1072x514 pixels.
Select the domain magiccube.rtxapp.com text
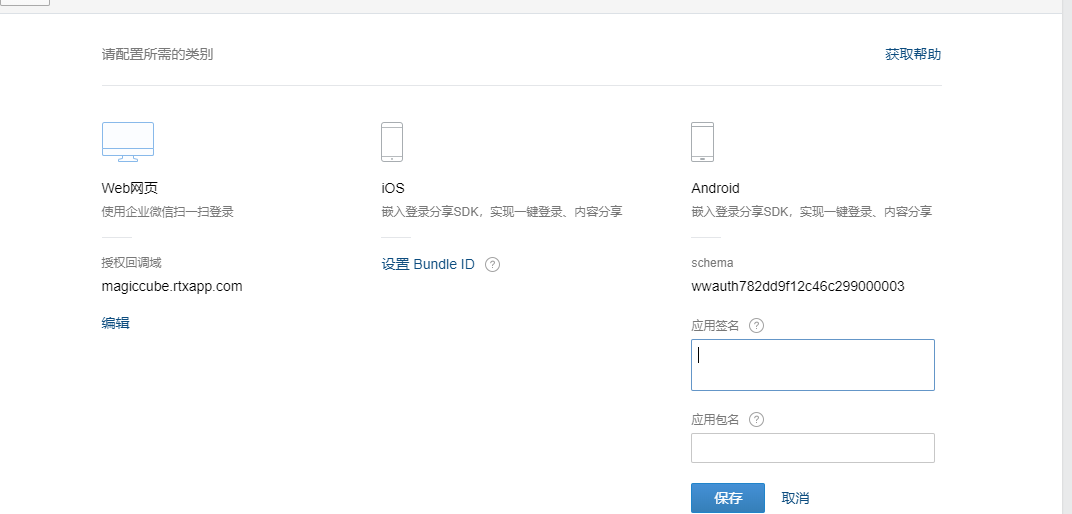point(172,286)
